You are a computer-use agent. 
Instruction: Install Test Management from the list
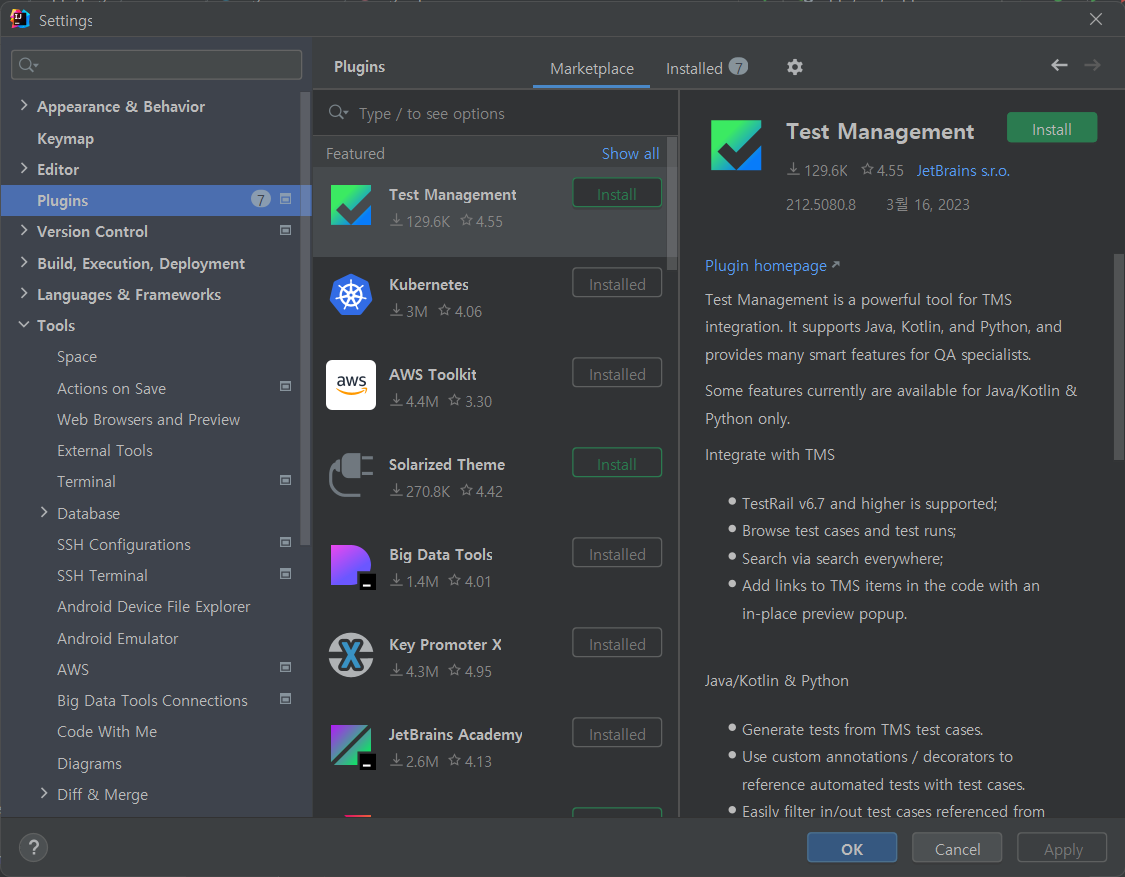pyautogui.click(x=617, y=194)
